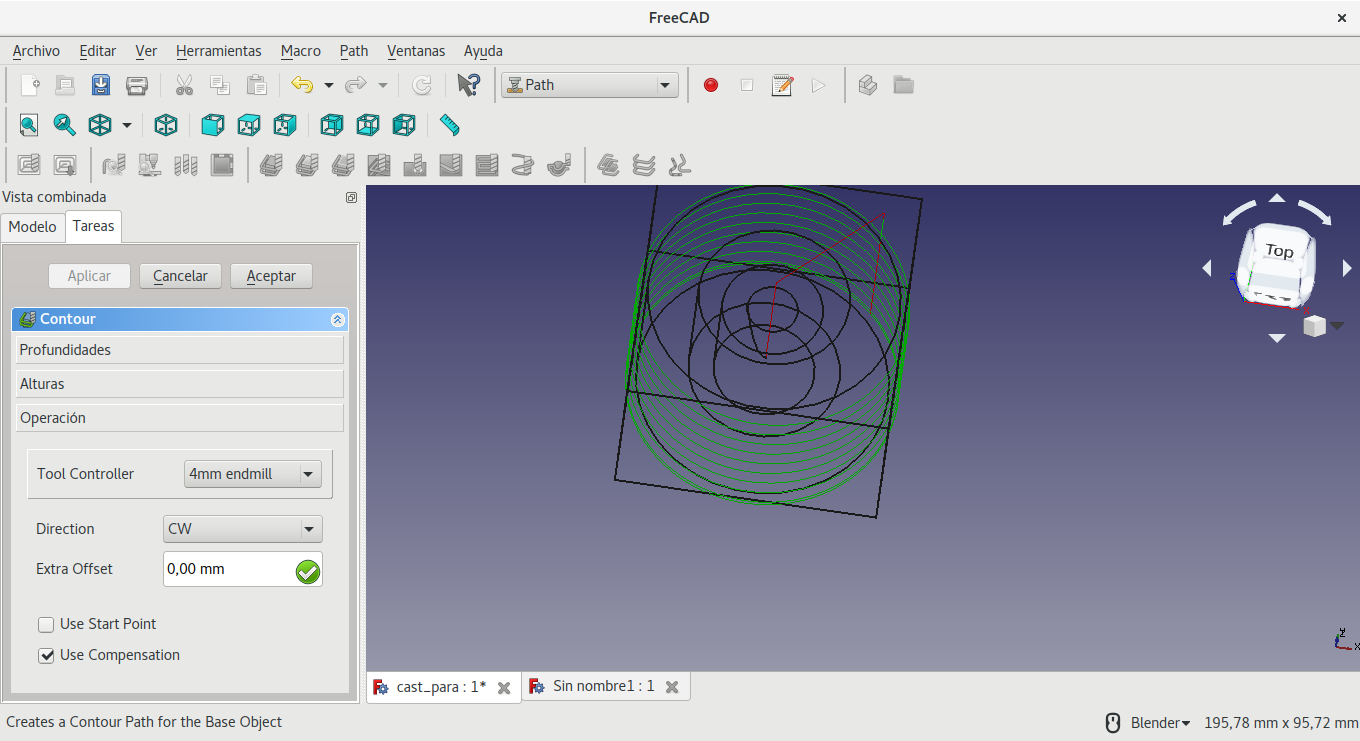Click the Save document icon
Screen dimensions: 1360x741
click(101, 85)
